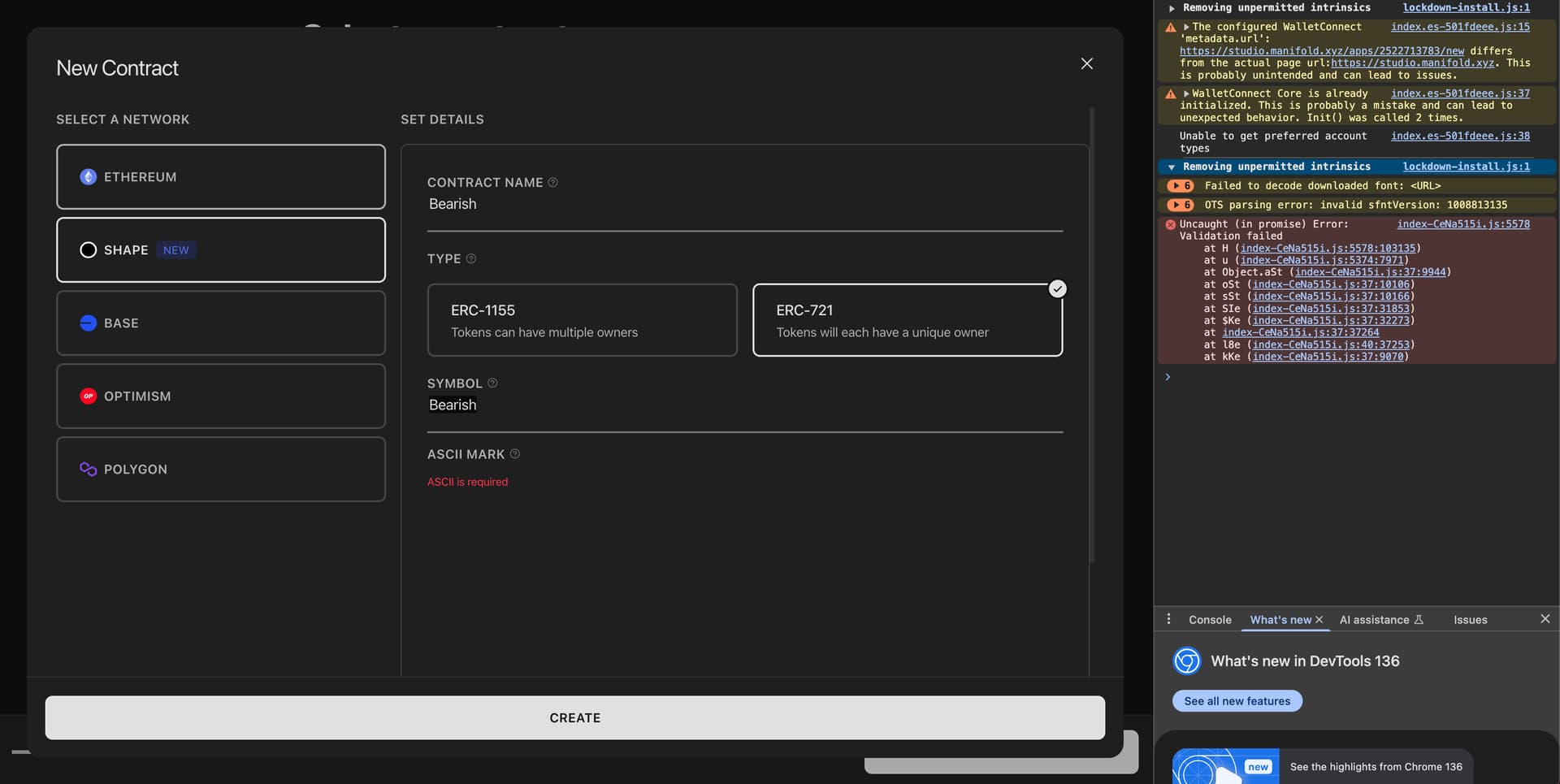The image size is (1560, 784).
Task: Open studio.manifold.xyz apps new URL link
Action: click(1322, 51)
